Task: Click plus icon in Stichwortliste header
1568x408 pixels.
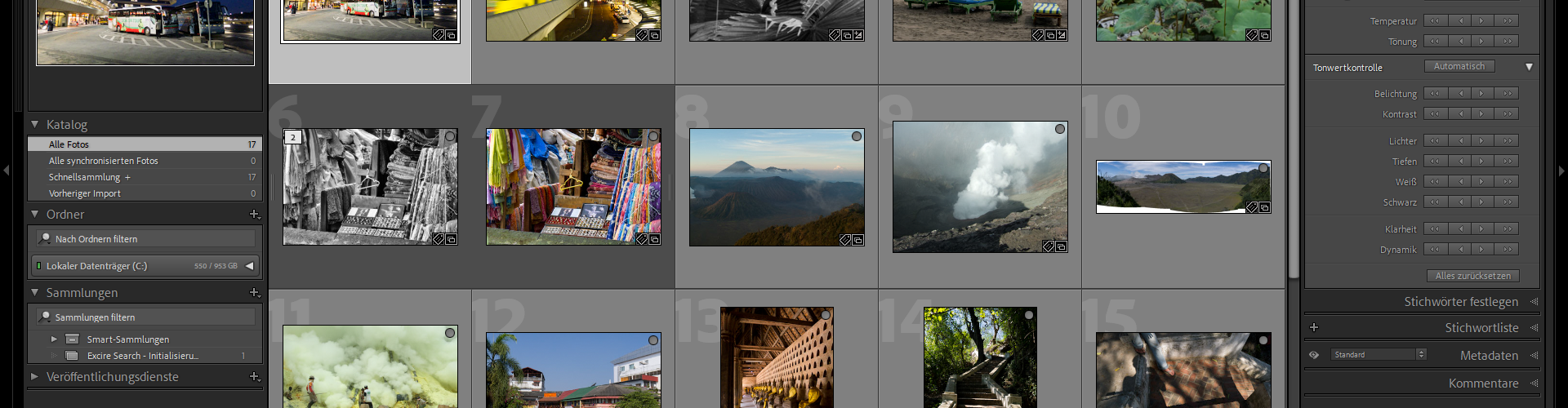Action: click(x=1314, y=327)
